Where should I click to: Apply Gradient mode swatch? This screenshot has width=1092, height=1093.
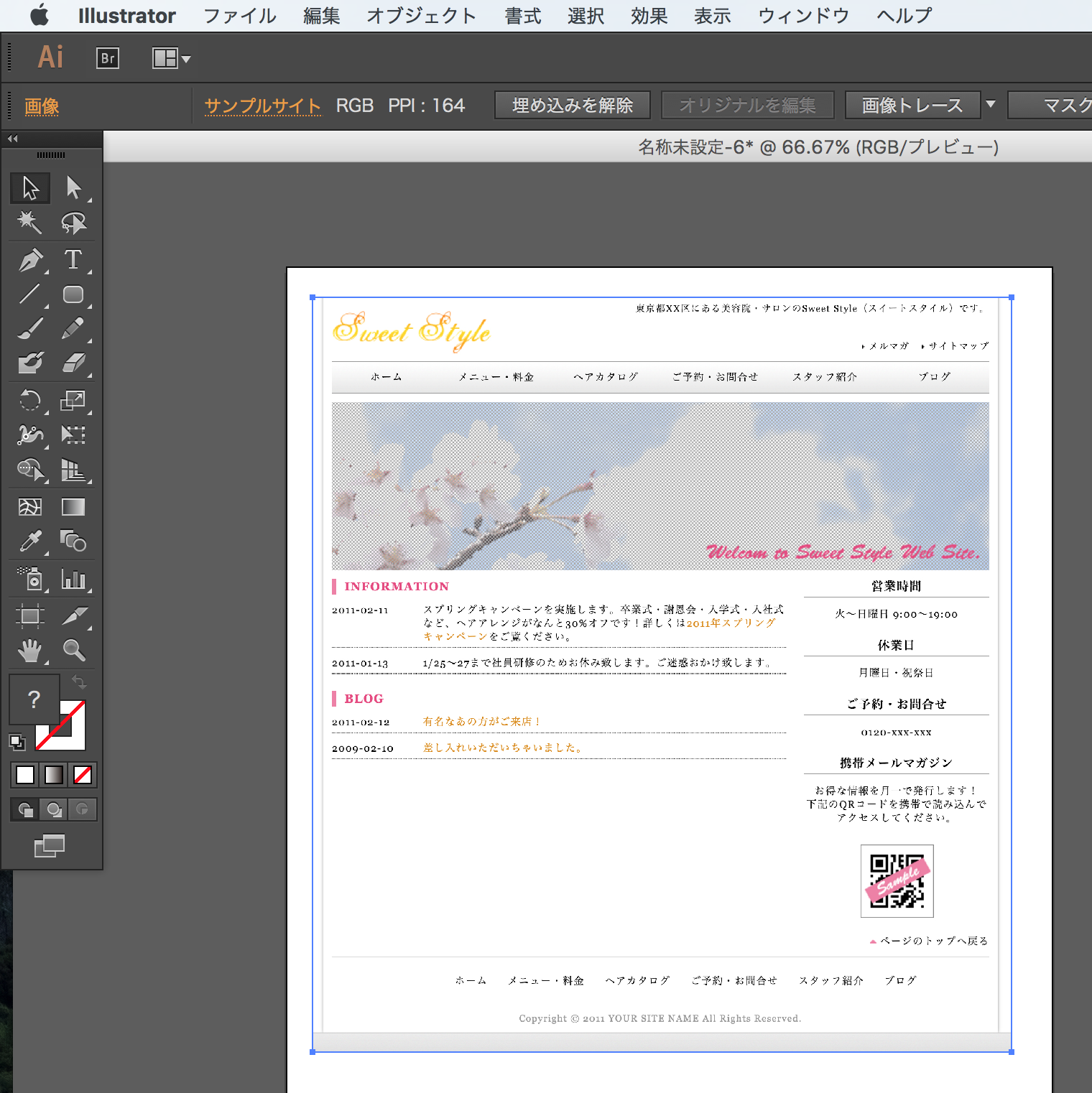(54, 775)
